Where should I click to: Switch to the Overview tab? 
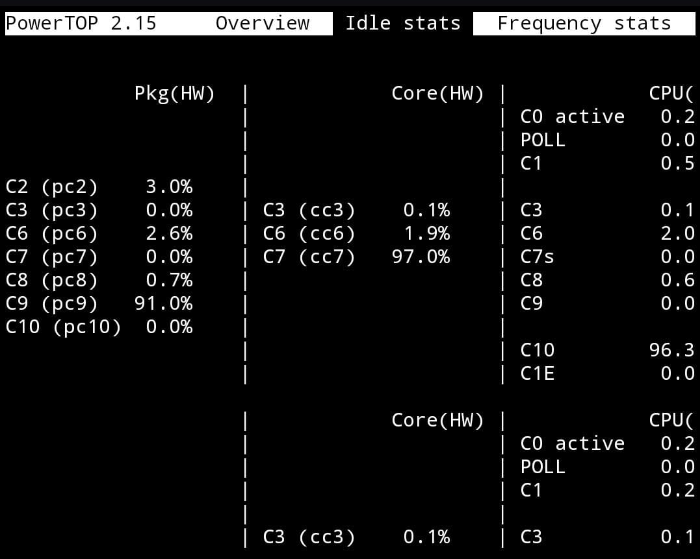click(x=262, y=23)
